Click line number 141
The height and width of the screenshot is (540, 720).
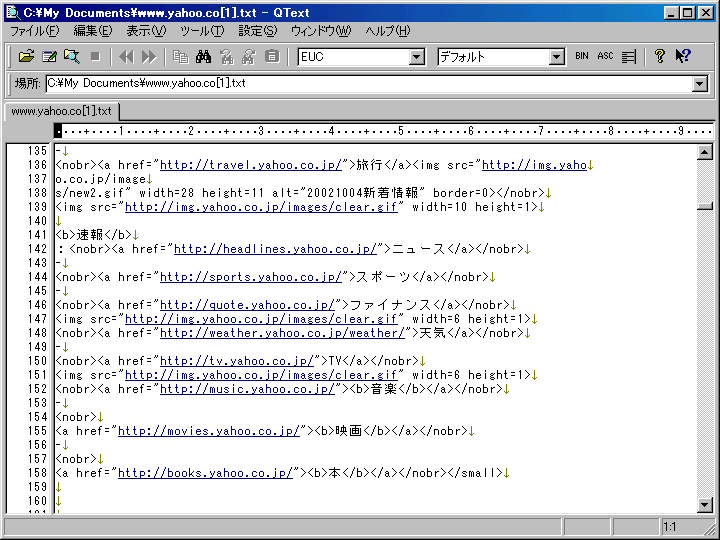coord(37,235)
